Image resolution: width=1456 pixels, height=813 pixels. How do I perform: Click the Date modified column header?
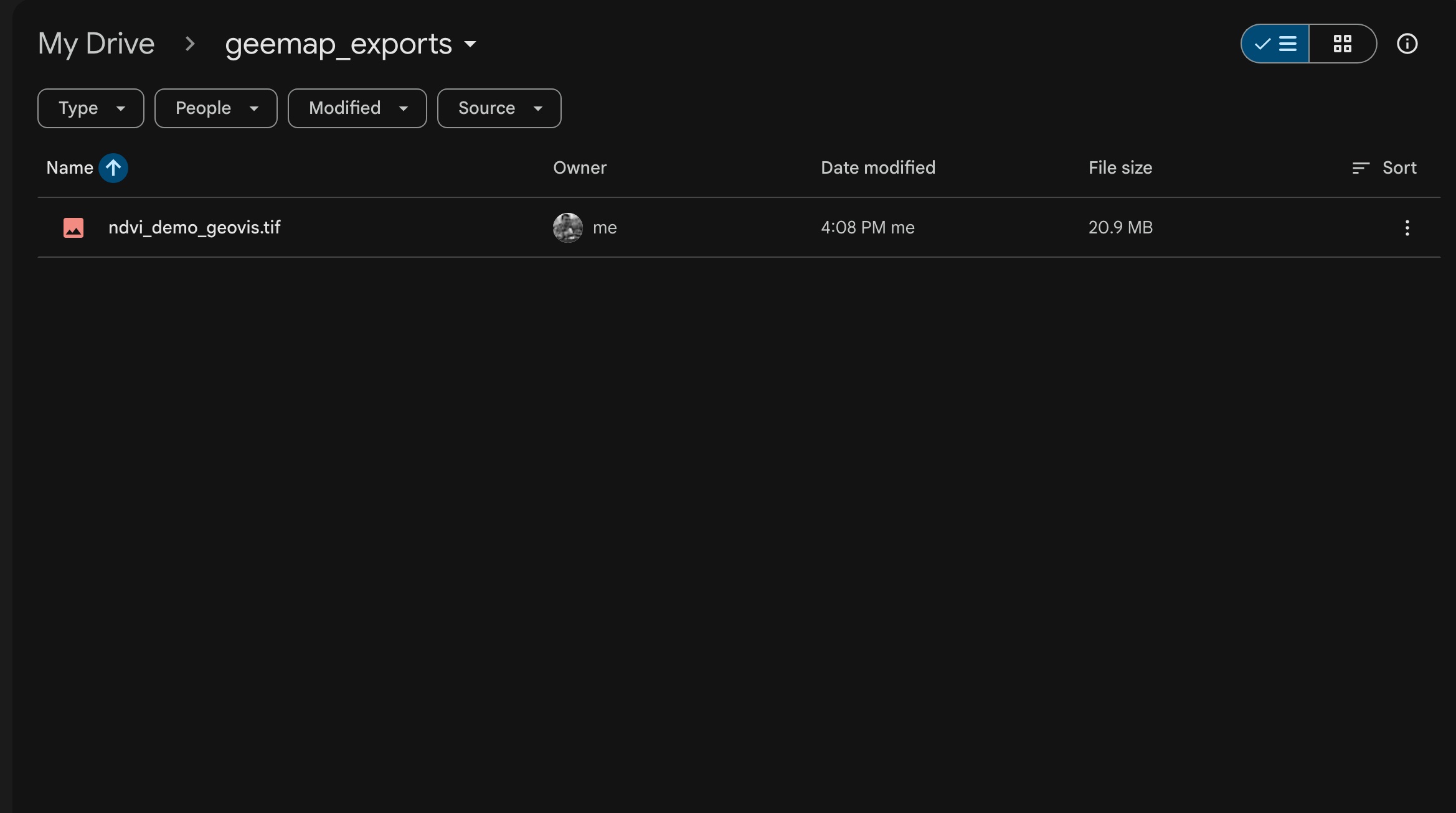(877, 168)
